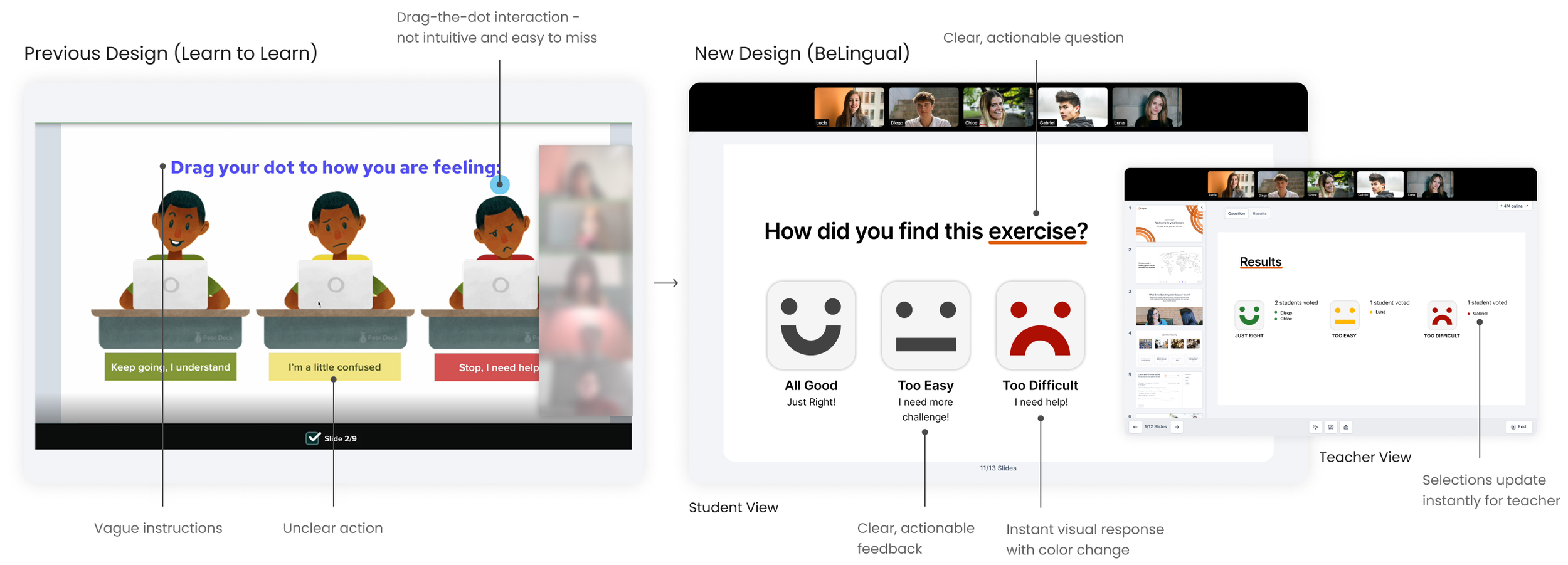Viewport: 1568px width, 565px height.
Task: Click Lucia's video in Teacher View
Action: point(1231,184)
